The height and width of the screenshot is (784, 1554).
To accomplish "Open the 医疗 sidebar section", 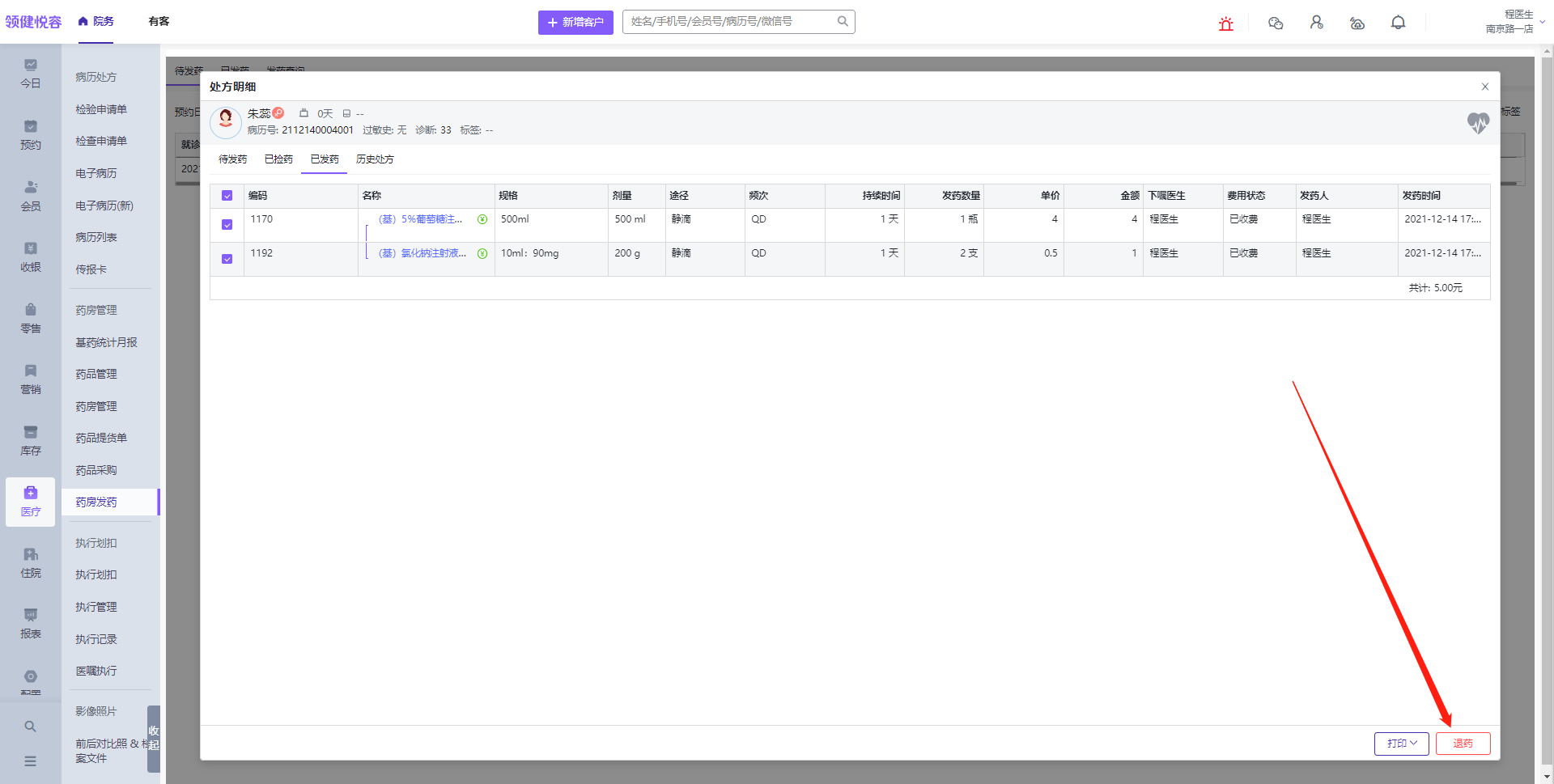I will click(x=31, y=502).
